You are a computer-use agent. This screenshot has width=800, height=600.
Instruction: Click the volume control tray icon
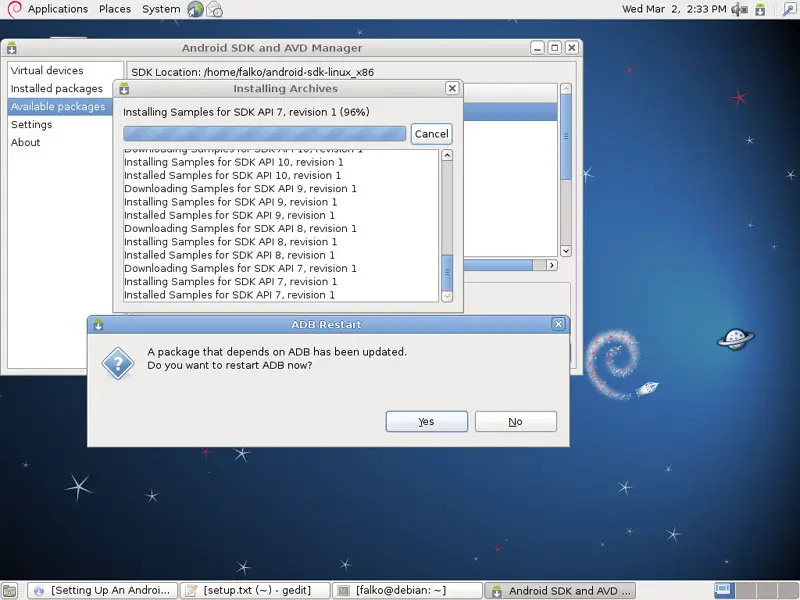click(739, 9)
